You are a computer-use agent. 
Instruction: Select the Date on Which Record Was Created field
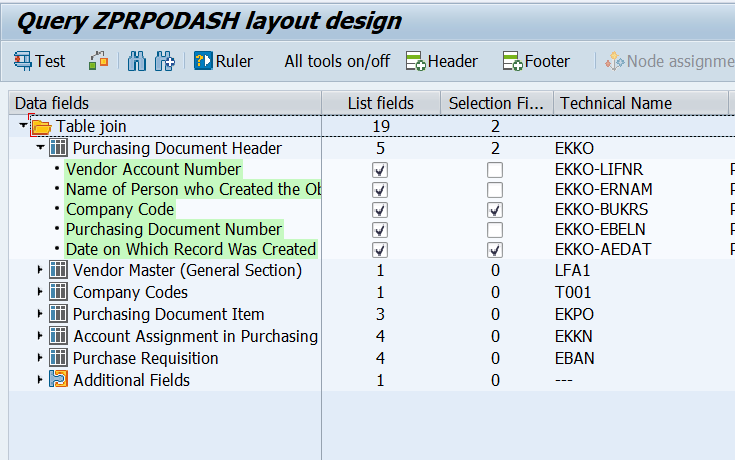[x=190, y=249]
